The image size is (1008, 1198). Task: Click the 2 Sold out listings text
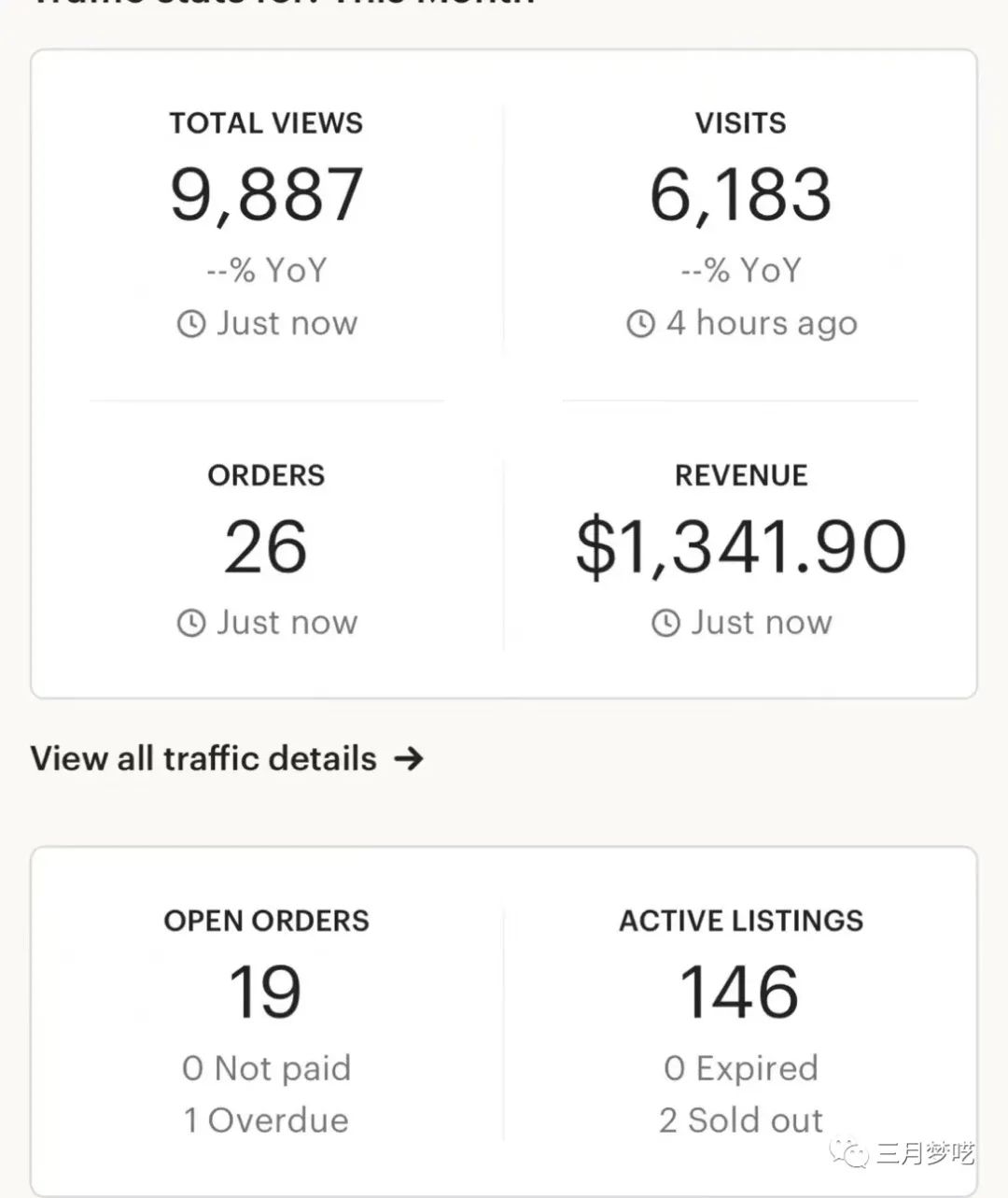740,1120
